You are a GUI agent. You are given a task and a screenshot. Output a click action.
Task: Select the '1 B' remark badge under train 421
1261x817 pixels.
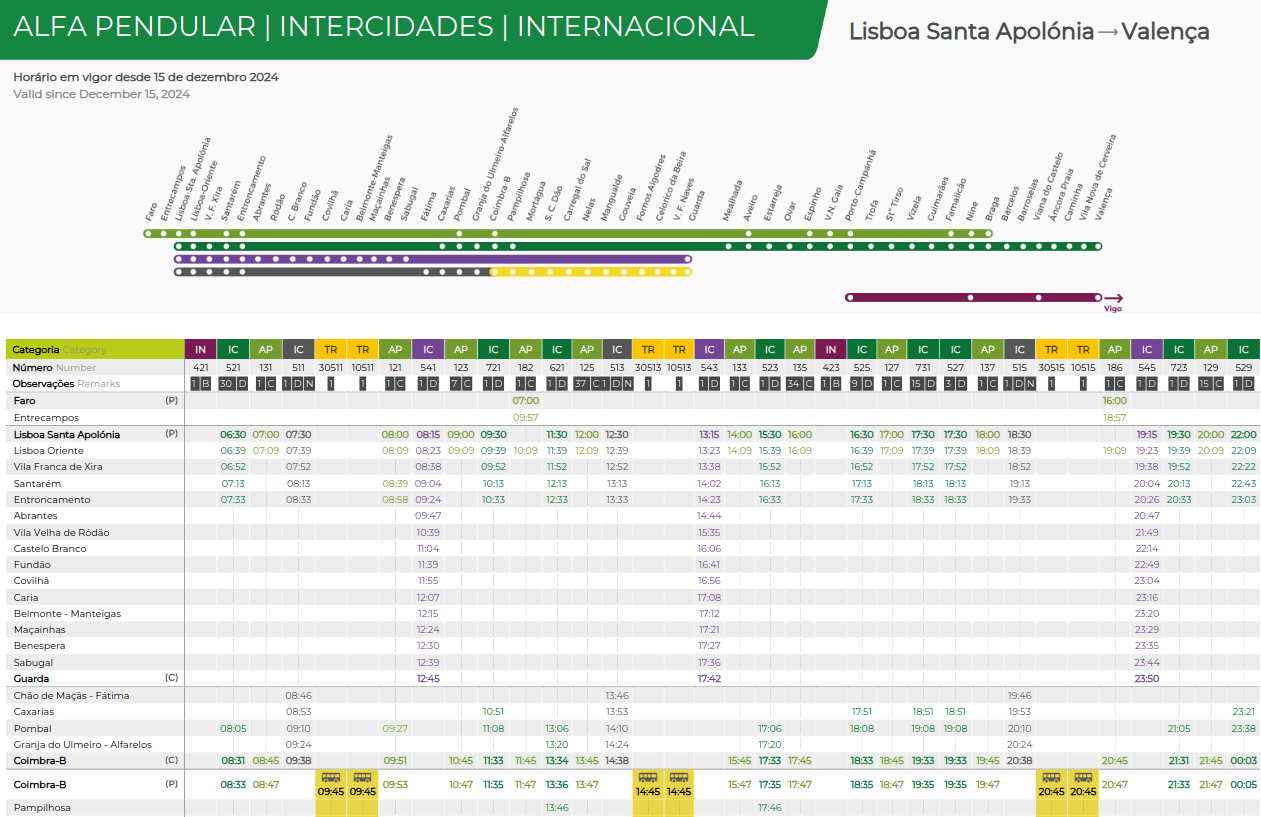(201, 384)
